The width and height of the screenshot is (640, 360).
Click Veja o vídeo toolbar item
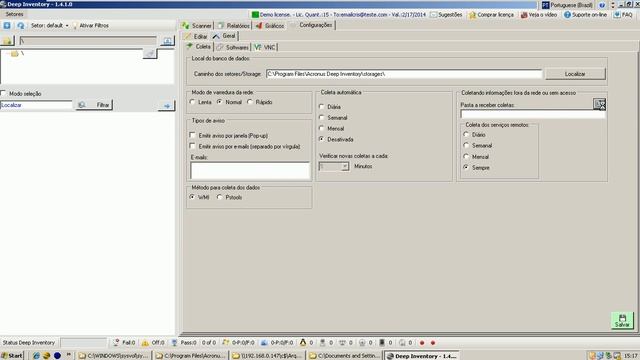click(x=539, y=15)
